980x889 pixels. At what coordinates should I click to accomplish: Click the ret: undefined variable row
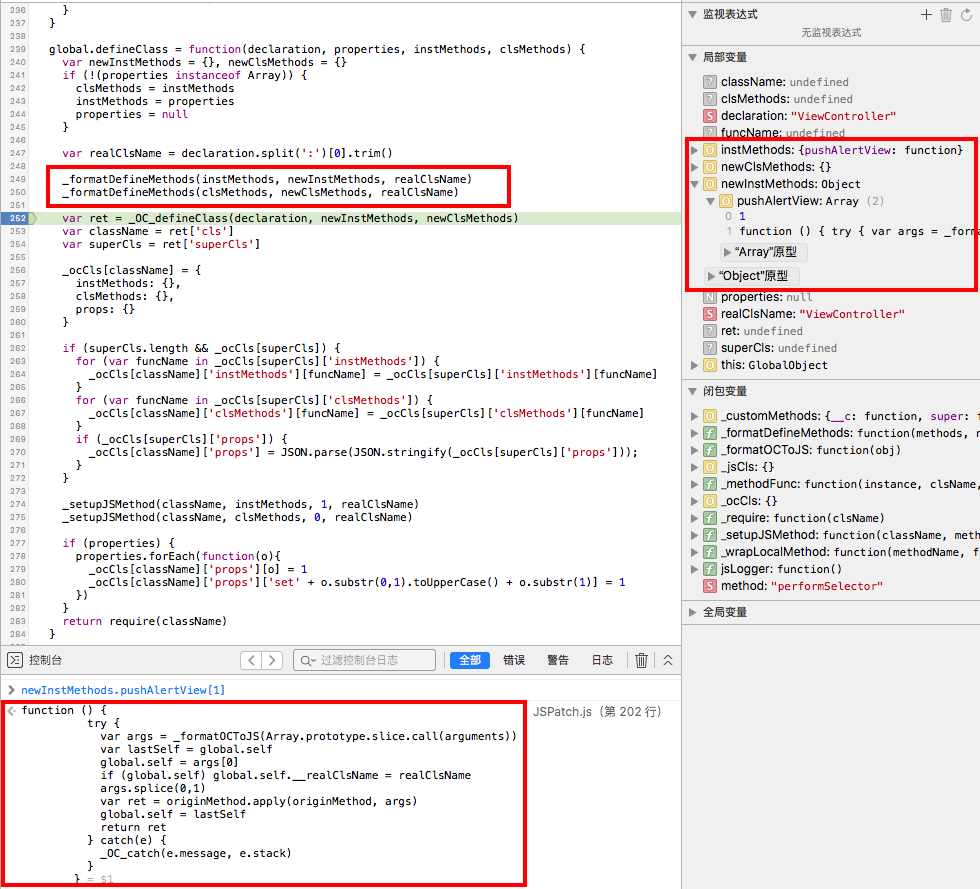coord(762,331)
